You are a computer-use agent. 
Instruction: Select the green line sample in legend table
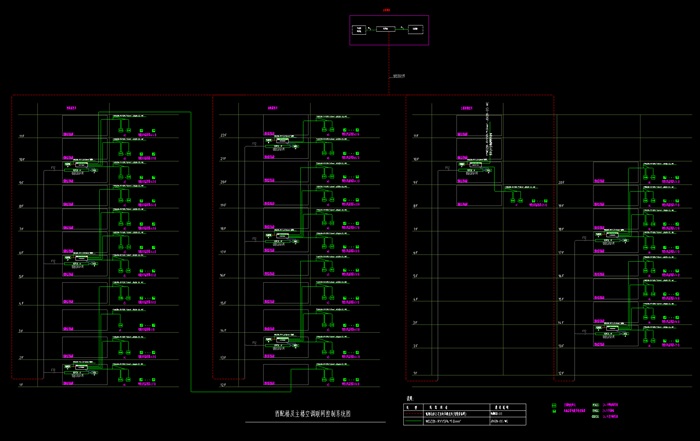click(x=413, y=421)
